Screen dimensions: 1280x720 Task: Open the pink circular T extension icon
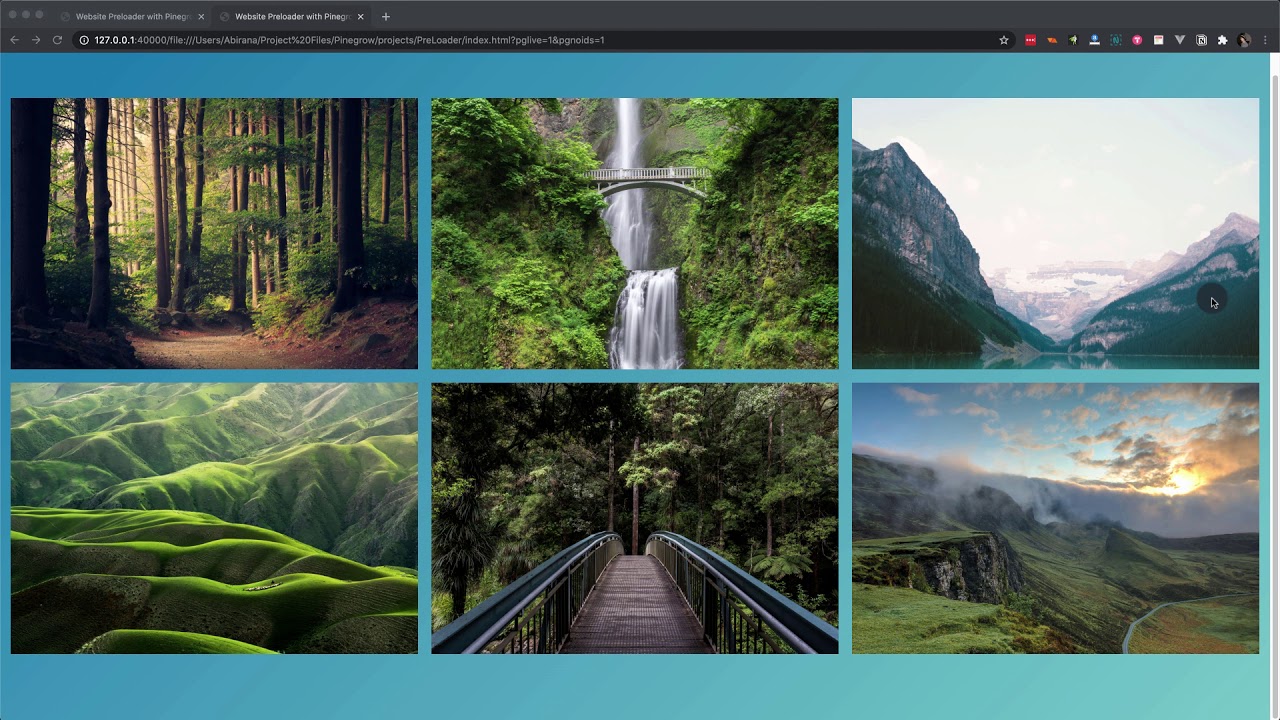click(x=1137, y=40)
